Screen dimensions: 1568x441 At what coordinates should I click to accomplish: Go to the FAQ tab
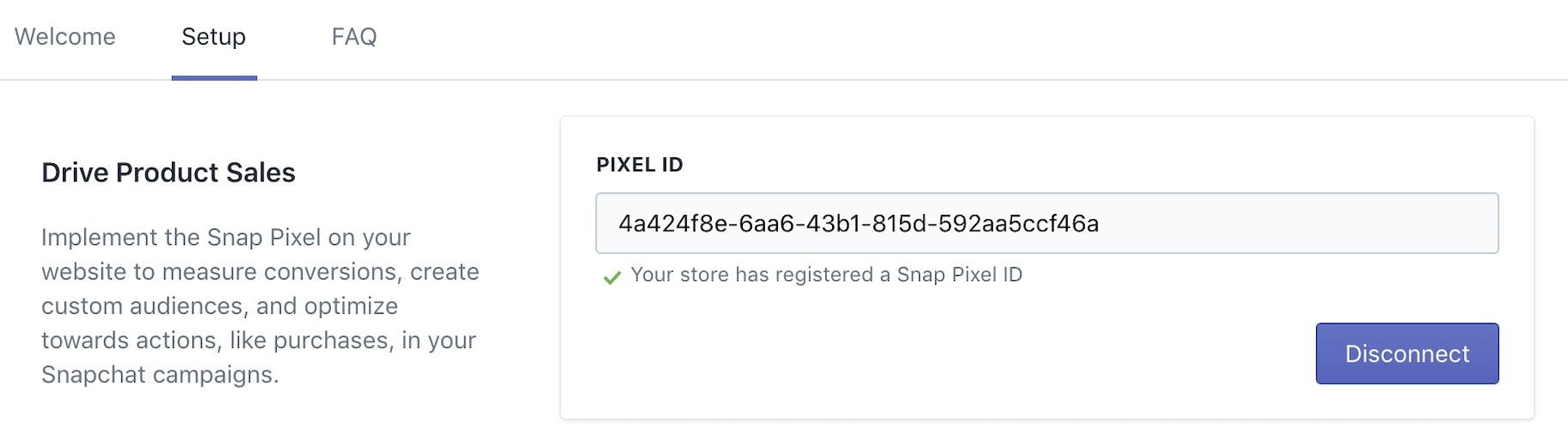click(x=354, y=37)
